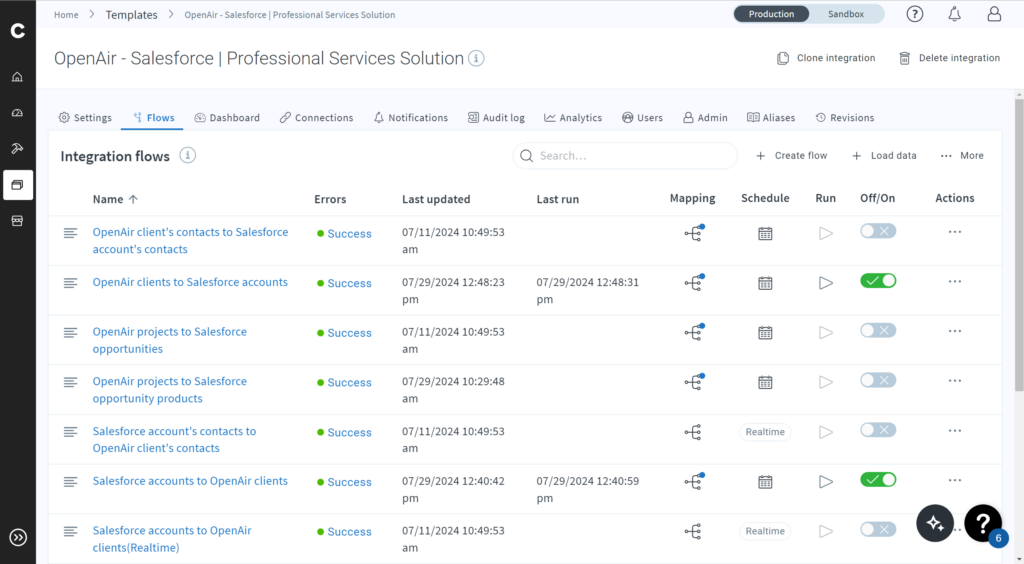Go to Home breadcrumb link
1024x564 pixels.
point(66,14)
